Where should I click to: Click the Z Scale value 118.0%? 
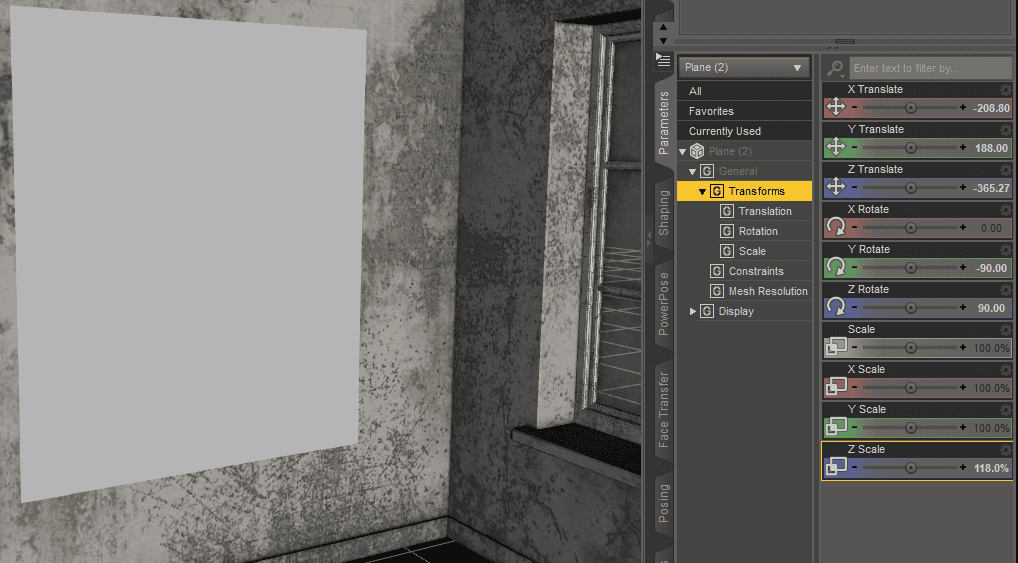point(991,468)
